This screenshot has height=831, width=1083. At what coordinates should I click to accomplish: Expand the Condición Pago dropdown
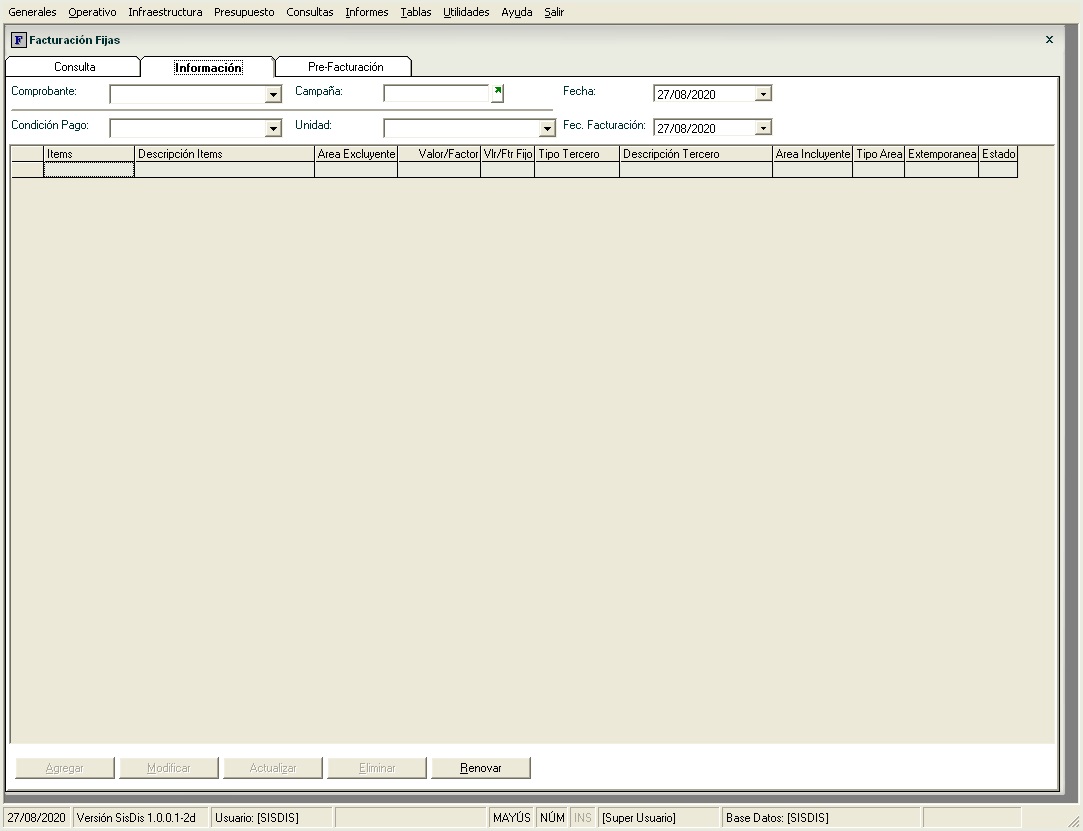(x=273, y=129)
